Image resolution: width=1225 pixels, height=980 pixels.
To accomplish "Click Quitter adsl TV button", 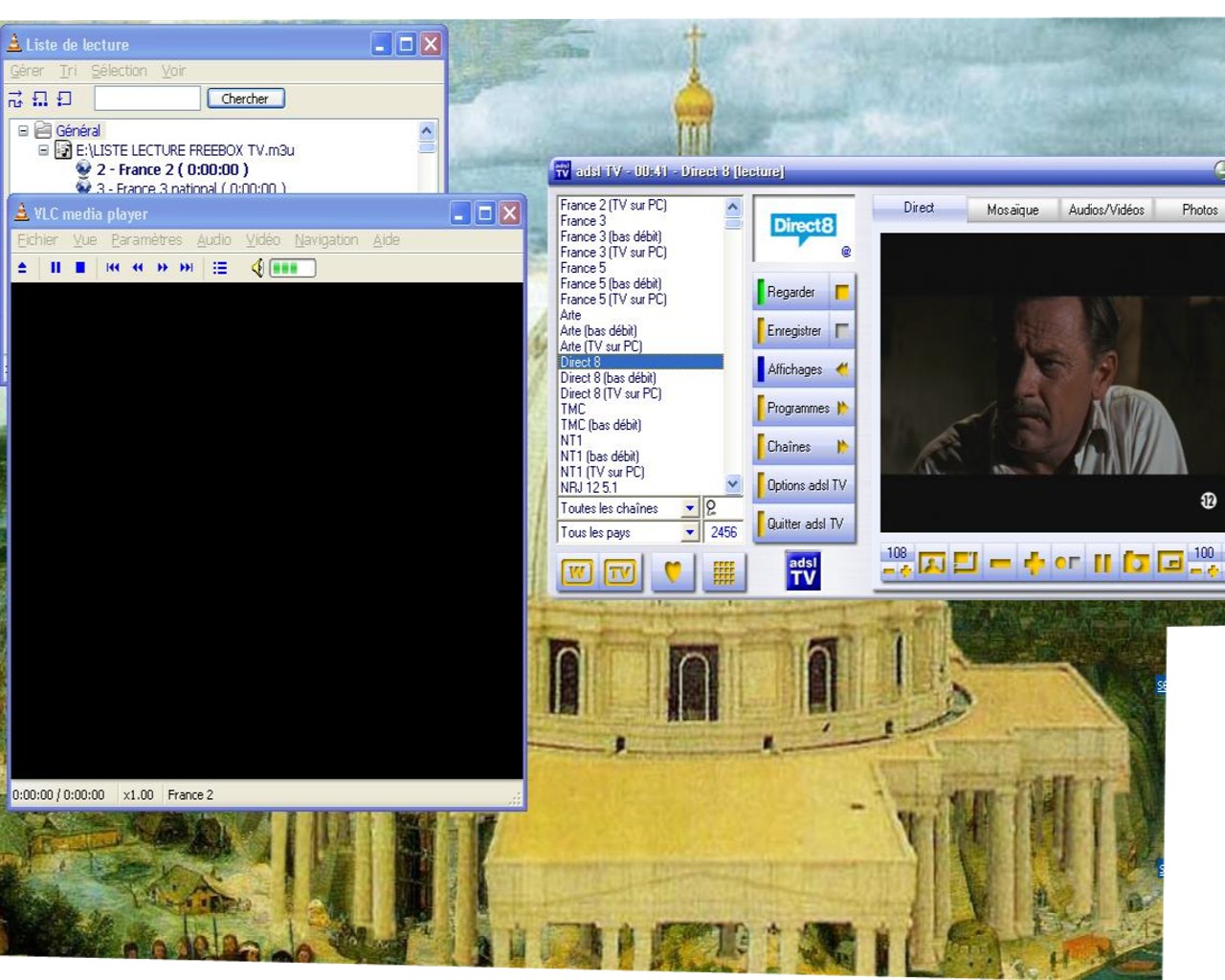I will click(x=804, y=523).
